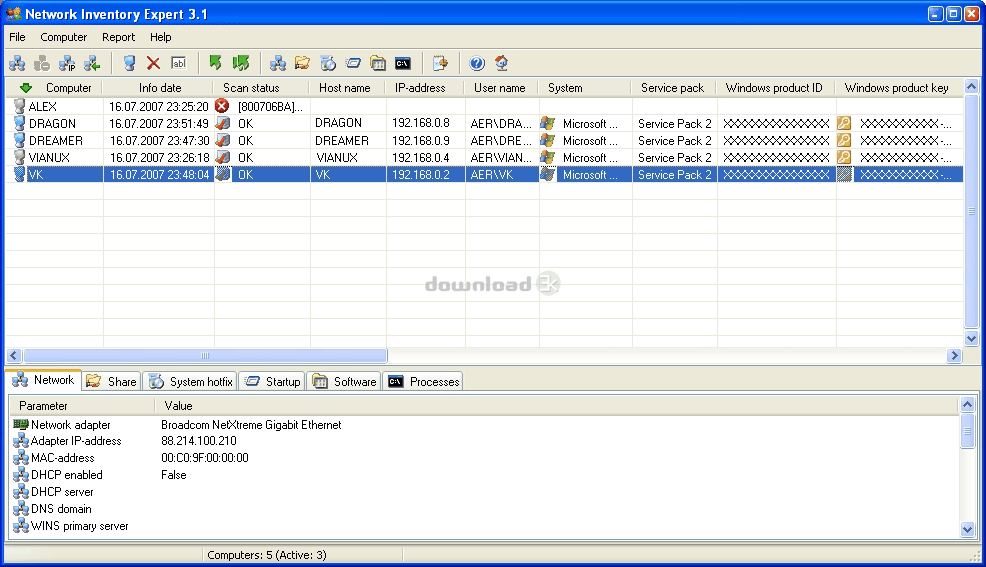Click the software toolbar icon

coord(378,63)
